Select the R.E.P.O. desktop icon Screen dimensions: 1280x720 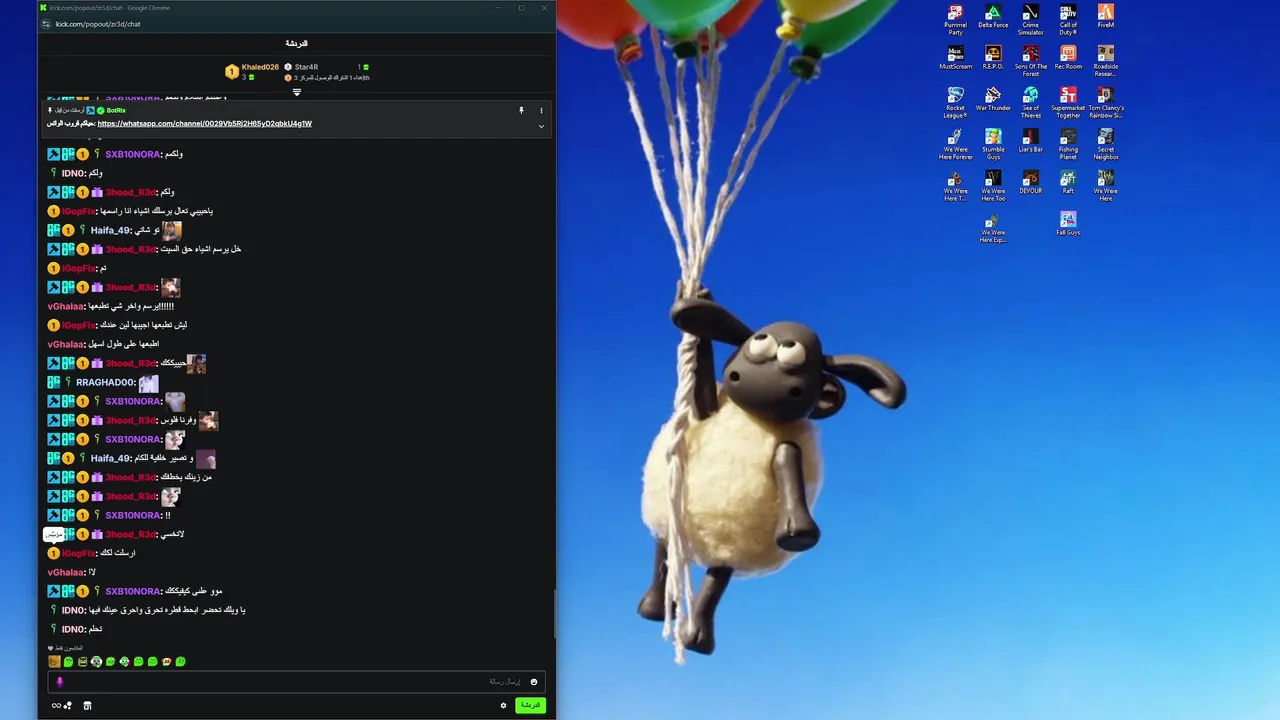[993, 58]
